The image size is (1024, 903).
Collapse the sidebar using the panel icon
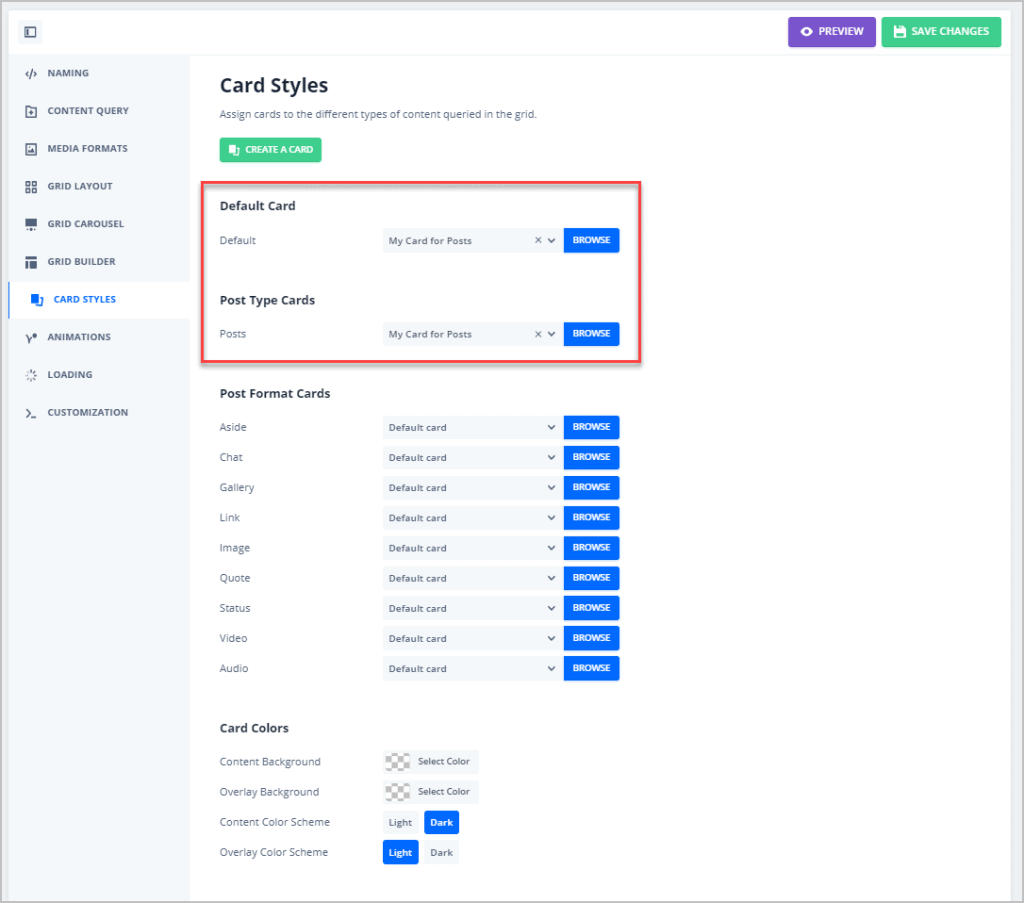click(x=29, y=32)
